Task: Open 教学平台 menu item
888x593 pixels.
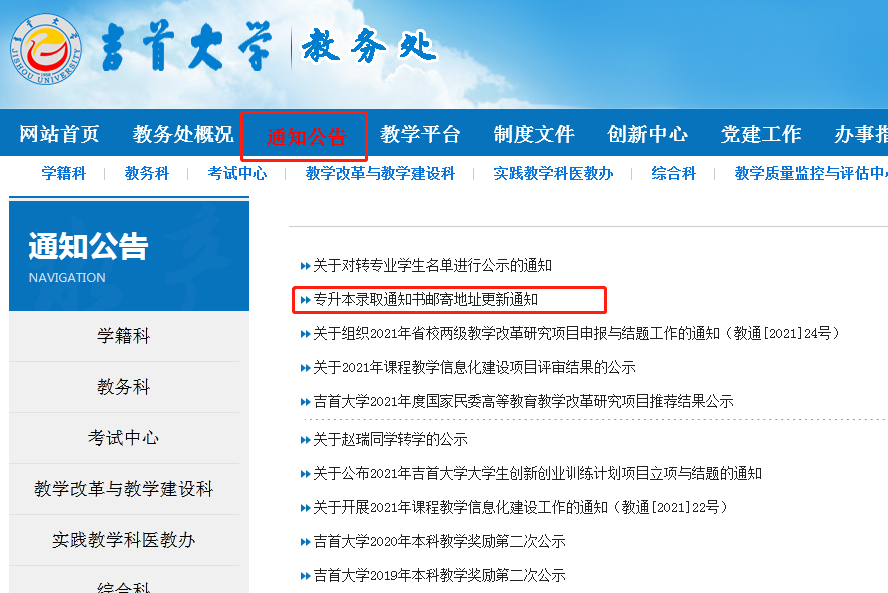Action: (x=420, y=134)
